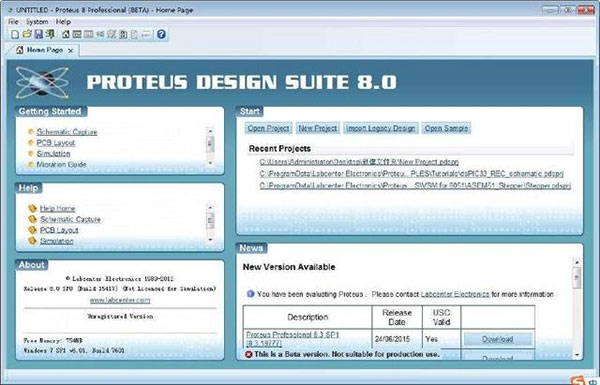The width and height of the screenshot is (600, 385).
Task: Open the Help Home link
Action: [x=57, y=209]
